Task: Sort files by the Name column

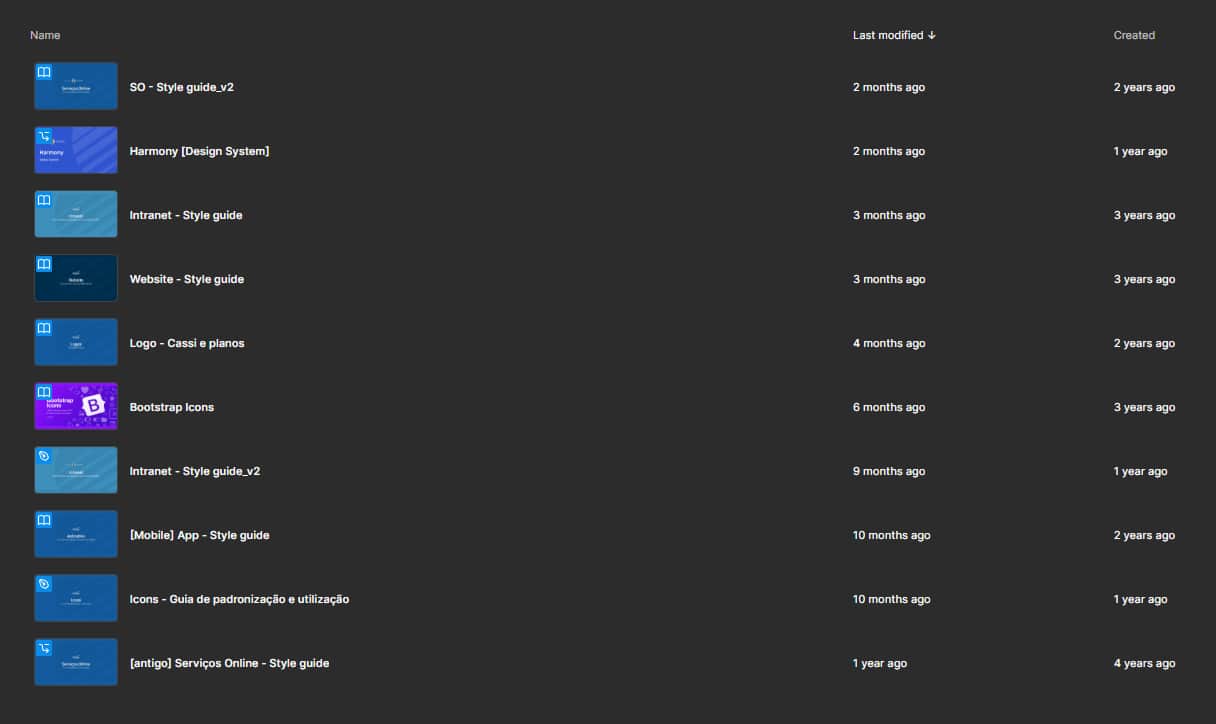Action: click(45, 35)
